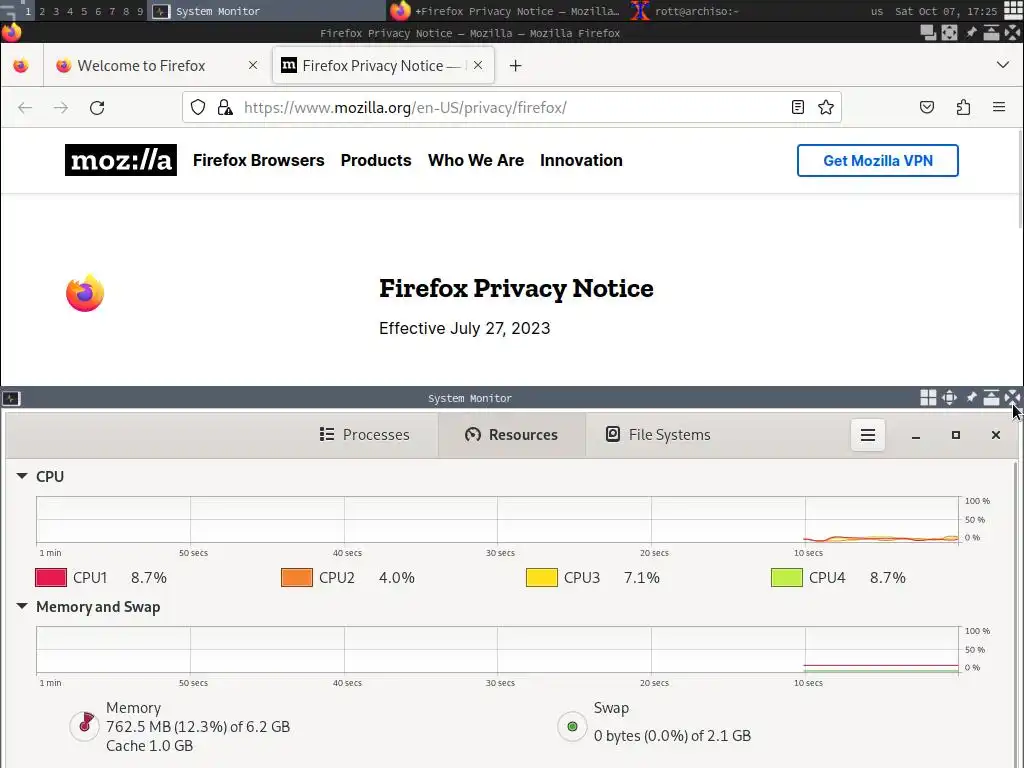Click the padlock site information icon
Screen dimensions: 1024x768
(225, 107)
